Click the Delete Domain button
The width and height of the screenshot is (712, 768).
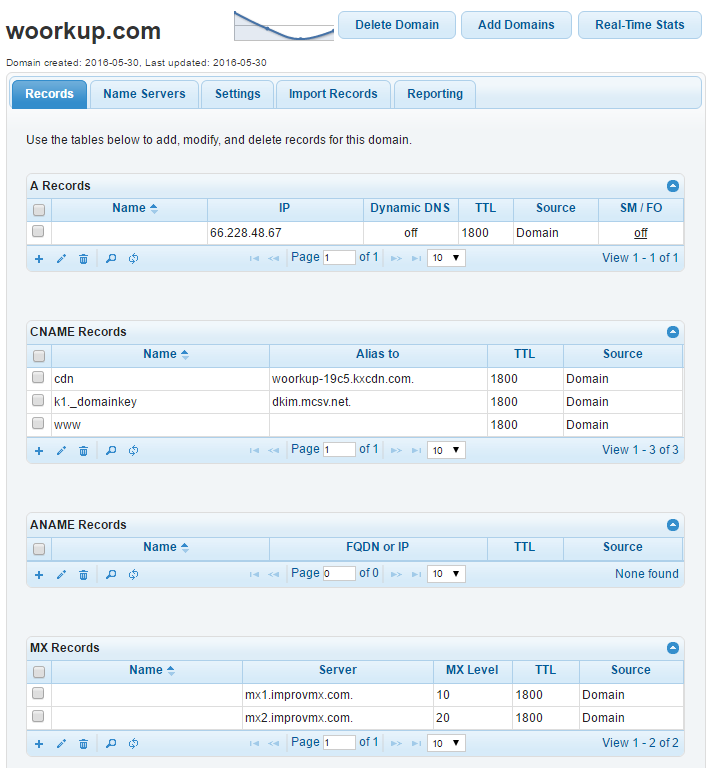(397, 25)
